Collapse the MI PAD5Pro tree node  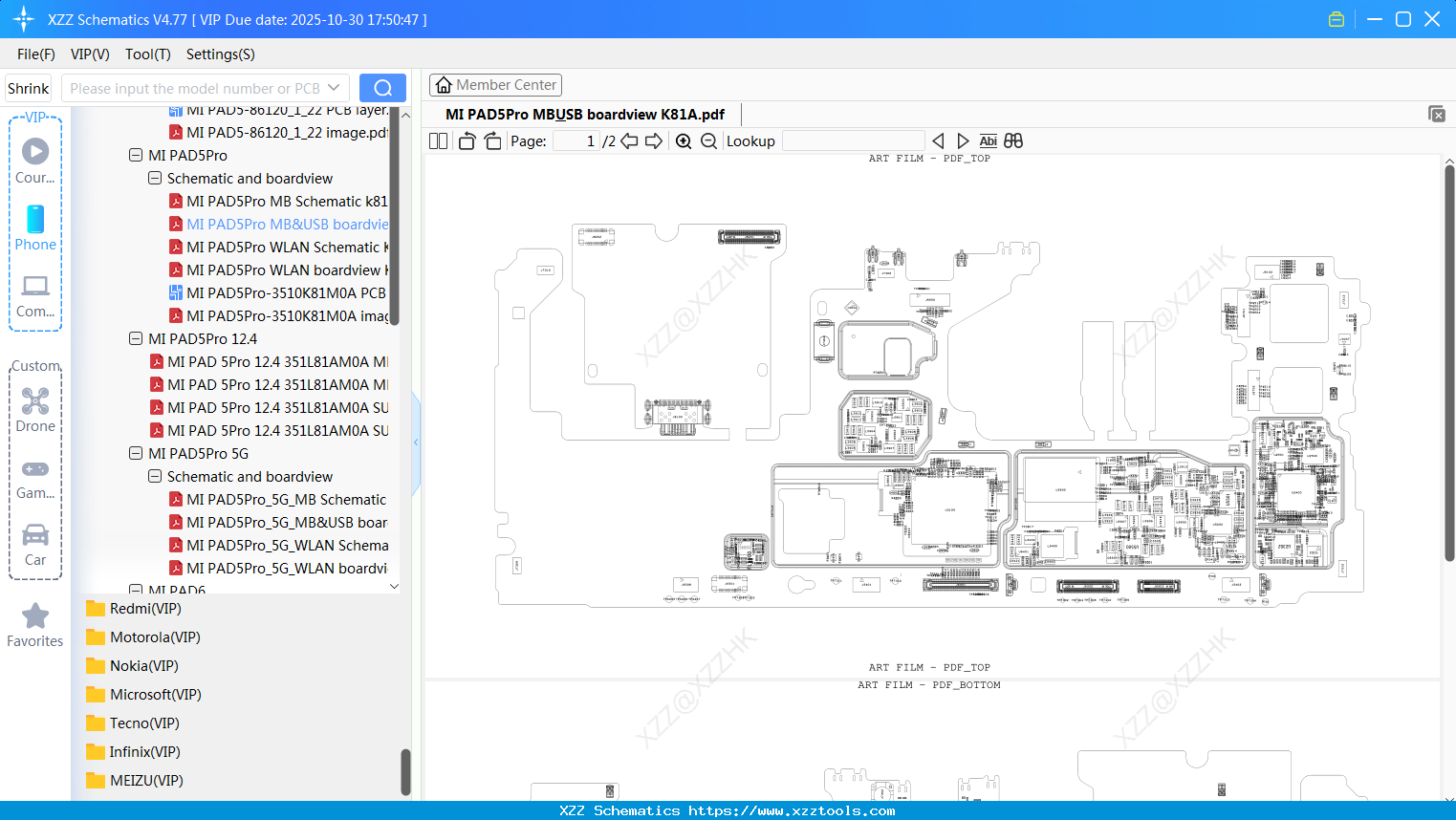135,155
